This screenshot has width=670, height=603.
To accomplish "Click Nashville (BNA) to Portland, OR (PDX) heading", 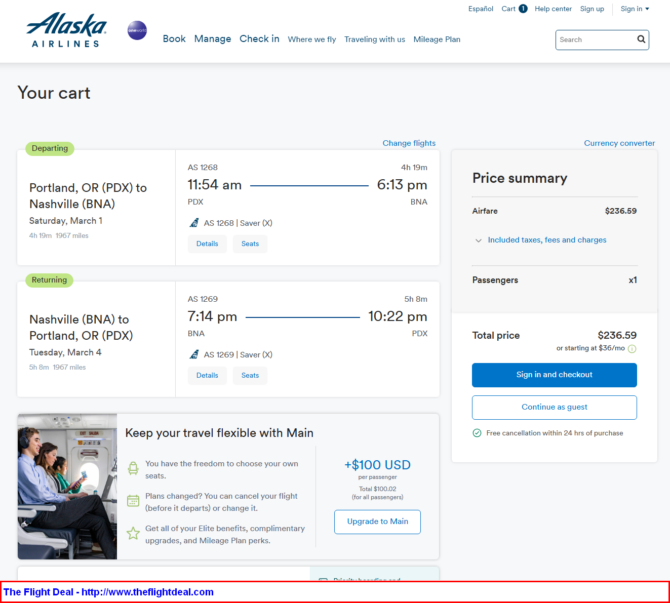I will click(81, 327).
